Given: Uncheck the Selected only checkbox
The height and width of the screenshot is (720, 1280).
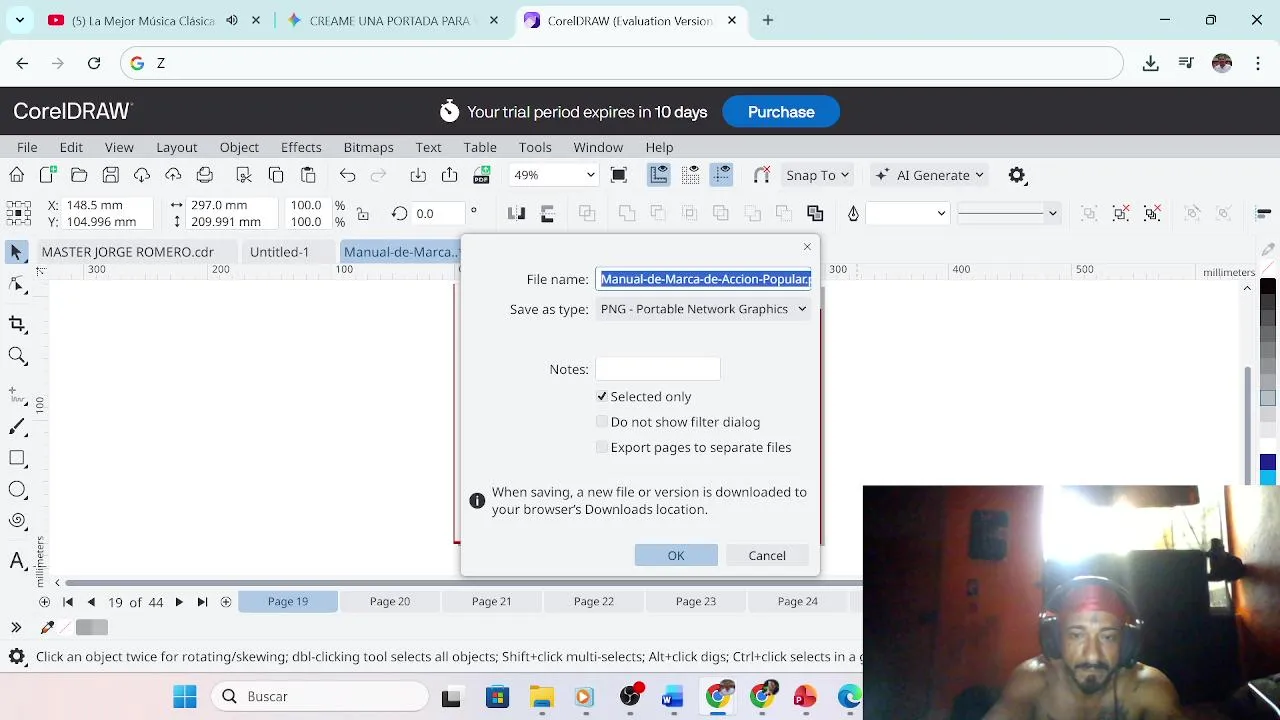Looking at the screenshot, I should (602, 397).
